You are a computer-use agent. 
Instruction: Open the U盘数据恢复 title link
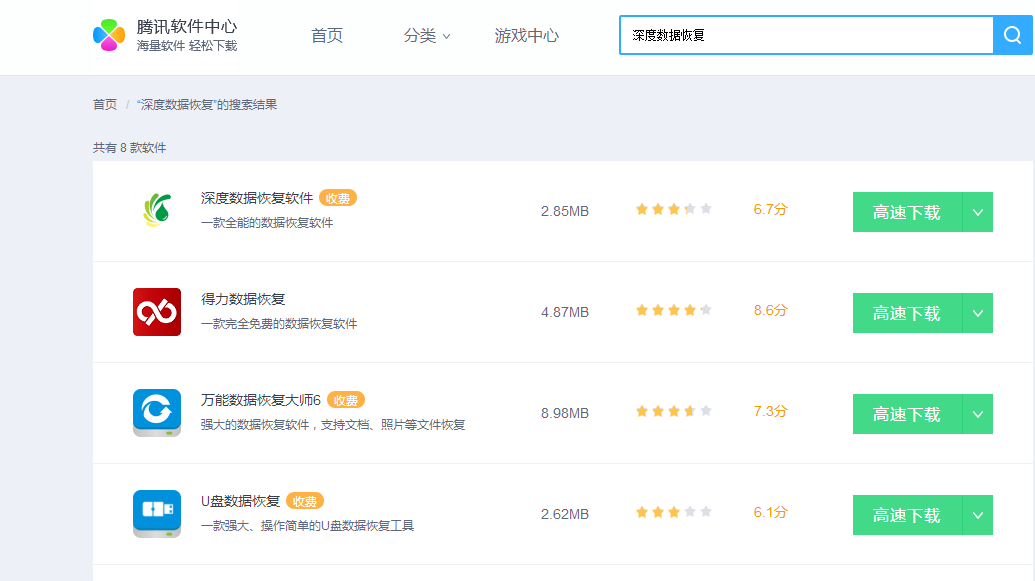(240, 501)
